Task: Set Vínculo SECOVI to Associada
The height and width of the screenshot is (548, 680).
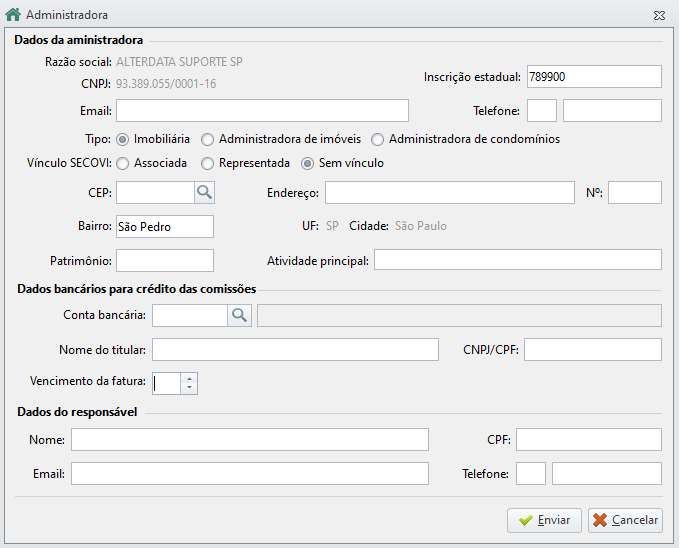Action: [123, 163]
